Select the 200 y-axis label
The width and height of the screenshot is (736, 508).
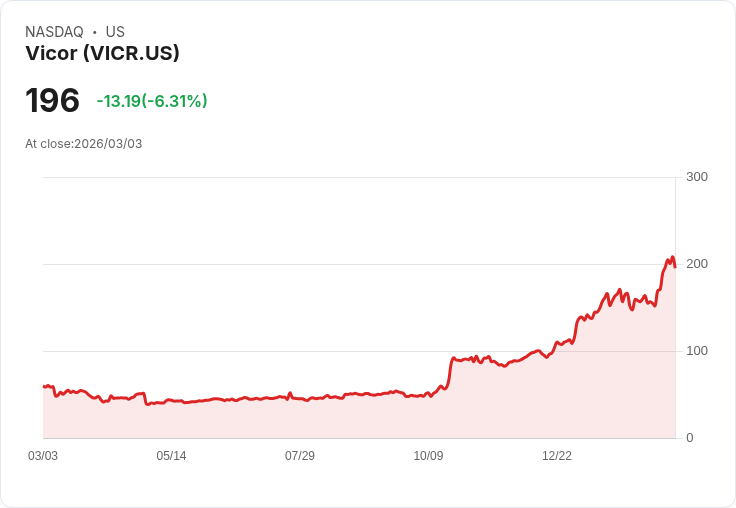click(x=697, y=264)
